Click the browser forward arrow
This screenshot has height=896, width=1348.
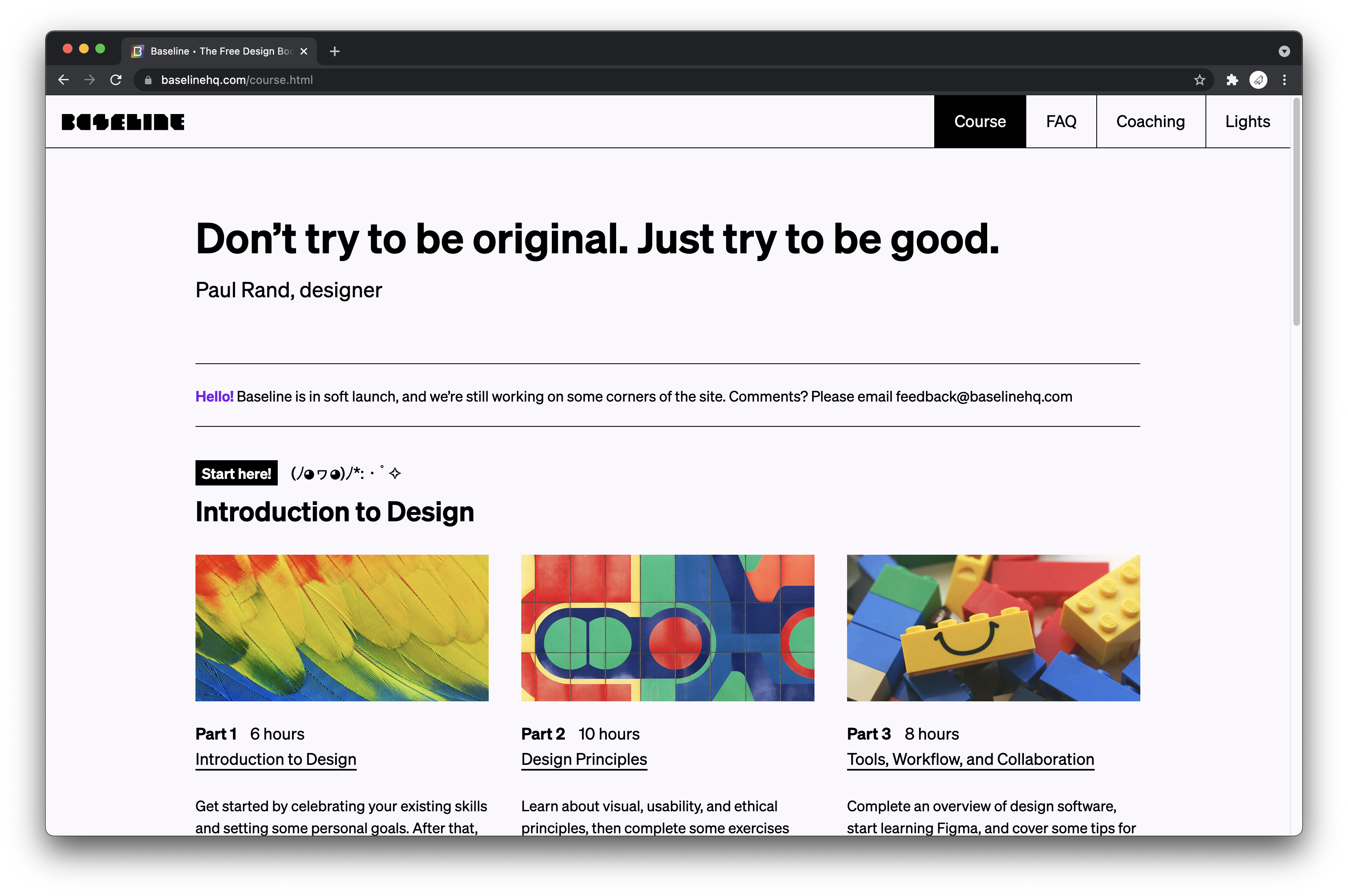[90, 80]
